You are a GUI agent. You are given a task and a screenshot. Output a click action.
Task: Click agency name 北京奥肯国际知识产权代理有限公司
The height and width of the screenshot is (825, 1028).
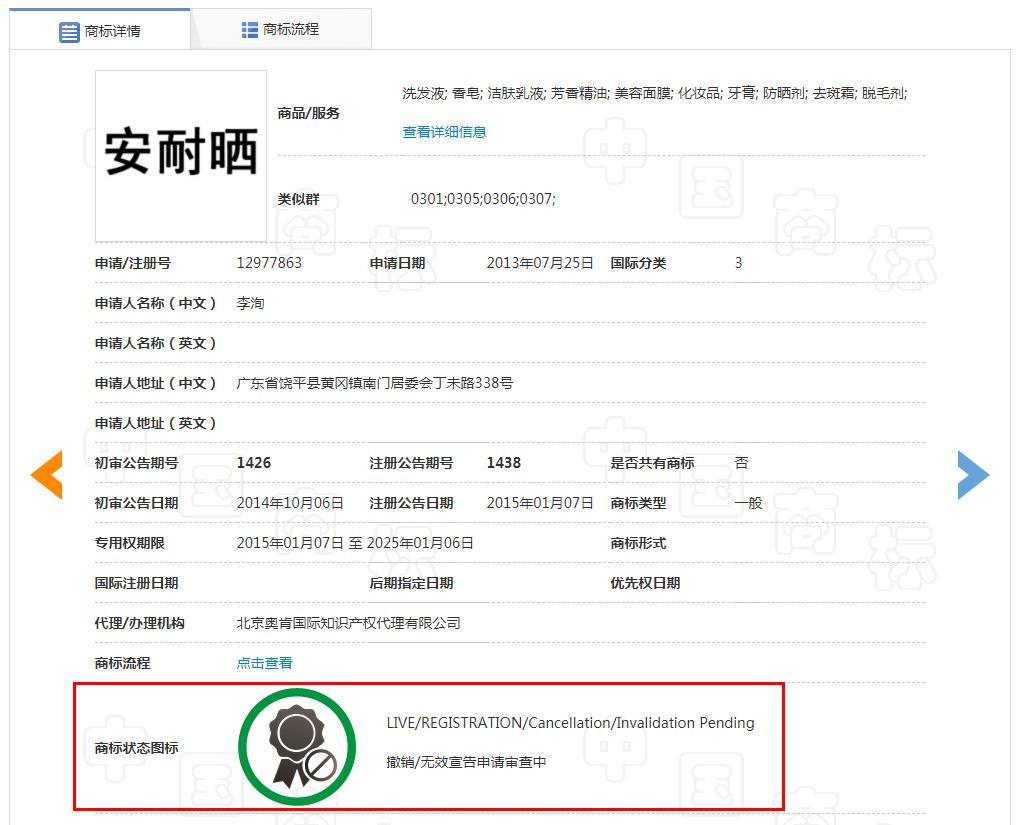348,623
